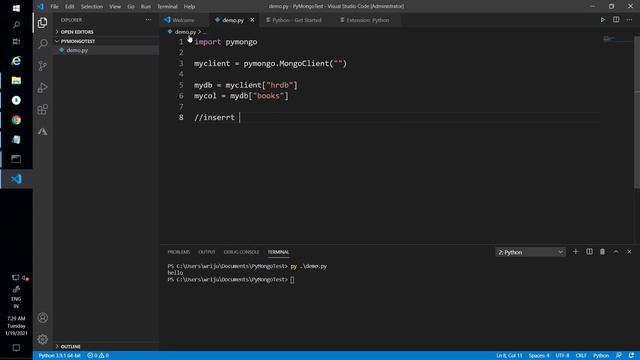Click demo.py breadcrumb in editor
This screenshot has width=640, height=360.
[185, 32]
